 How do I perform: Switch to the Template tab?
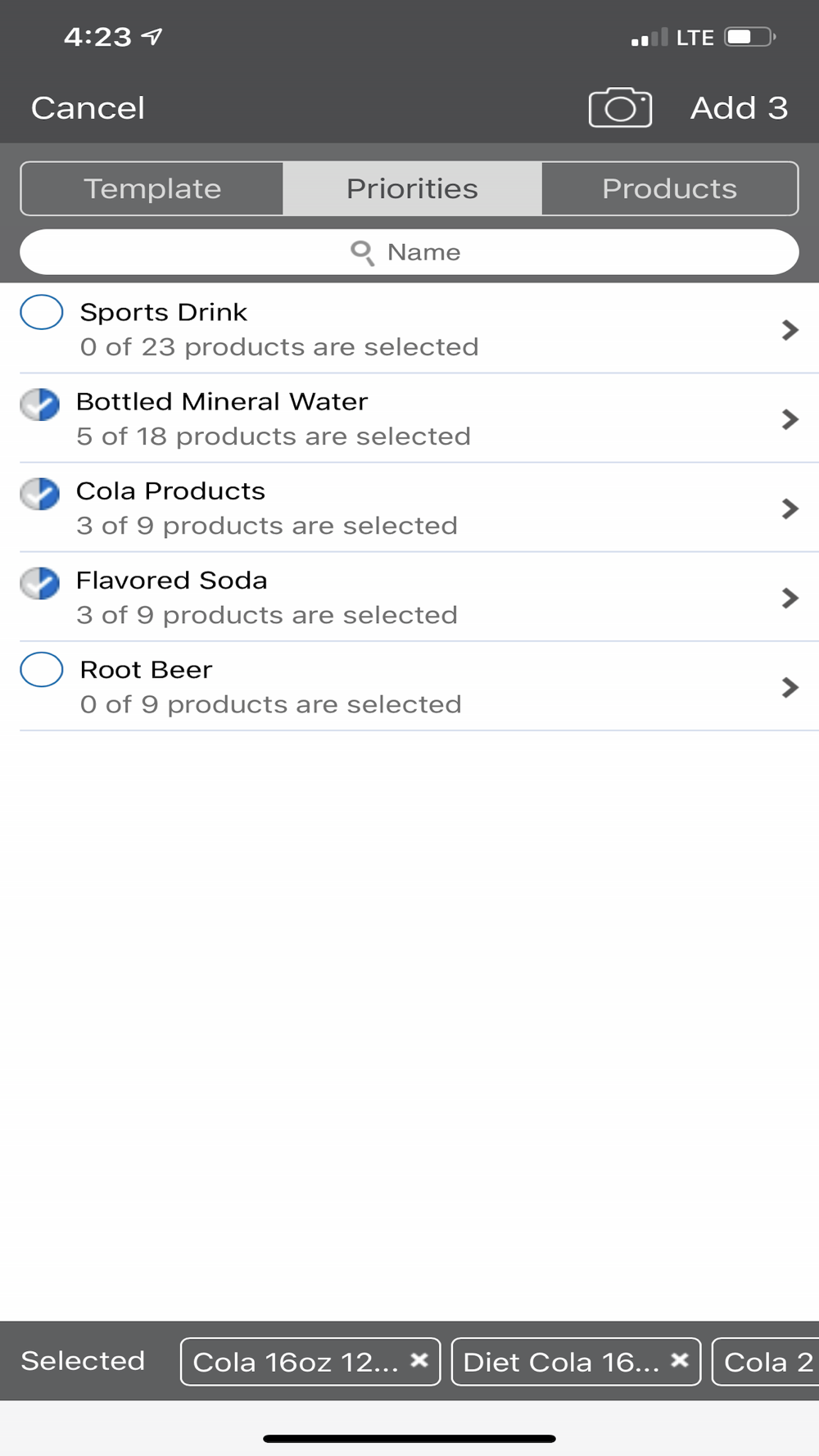click(x=152, y=188)
